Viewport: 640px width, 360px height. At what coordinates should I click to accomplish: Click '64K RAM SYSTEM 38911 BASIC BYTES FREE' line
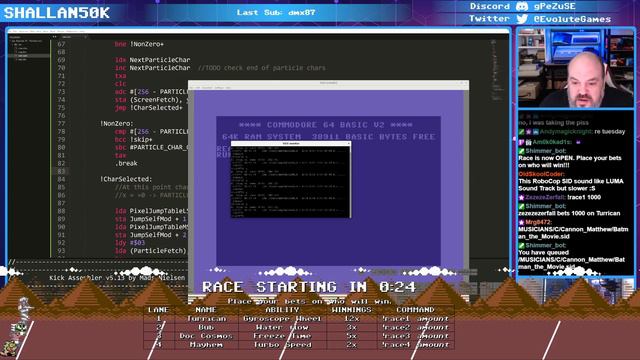tap(329, 136)
